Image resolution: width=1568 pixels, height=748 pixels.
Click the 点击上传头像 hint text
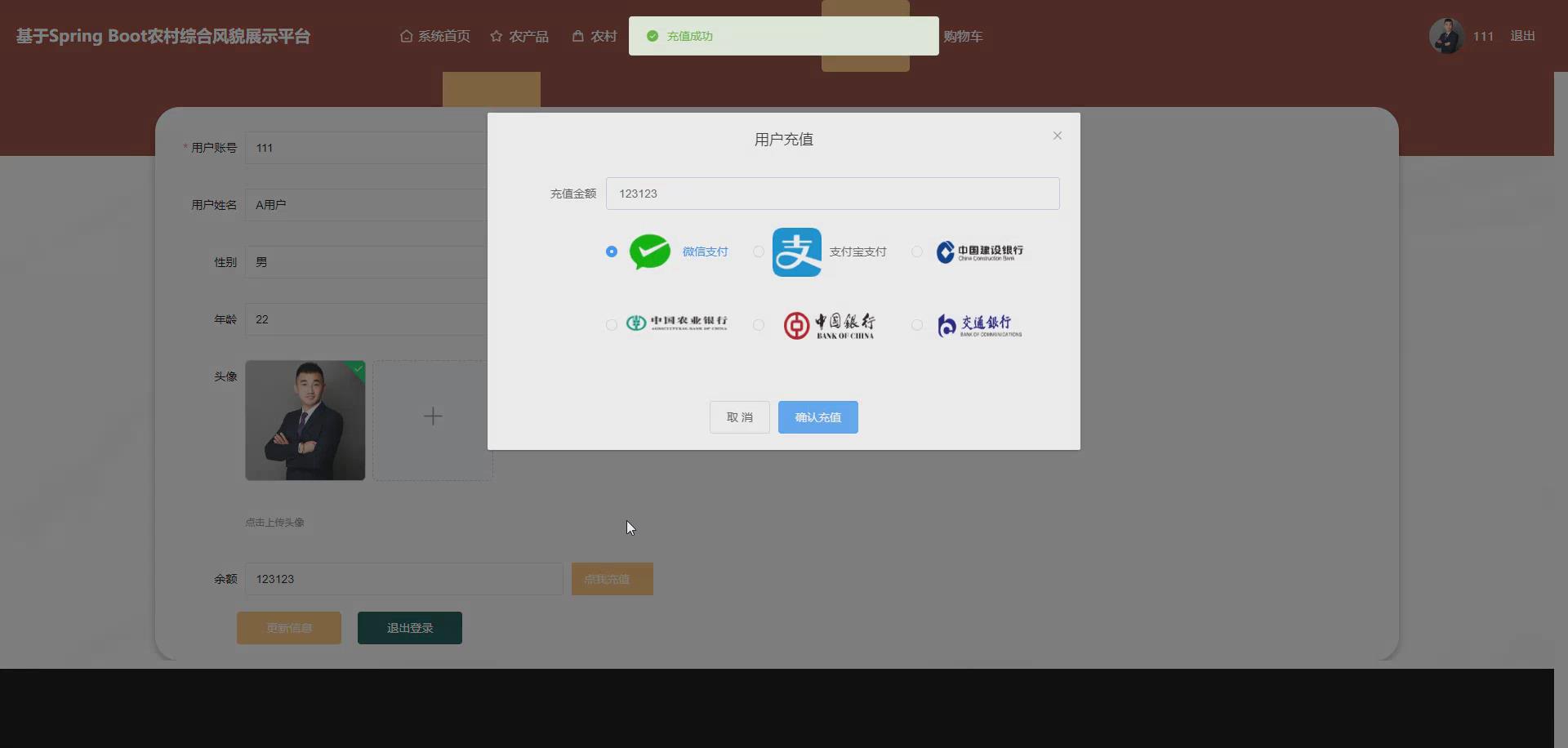tap(275, 523)
